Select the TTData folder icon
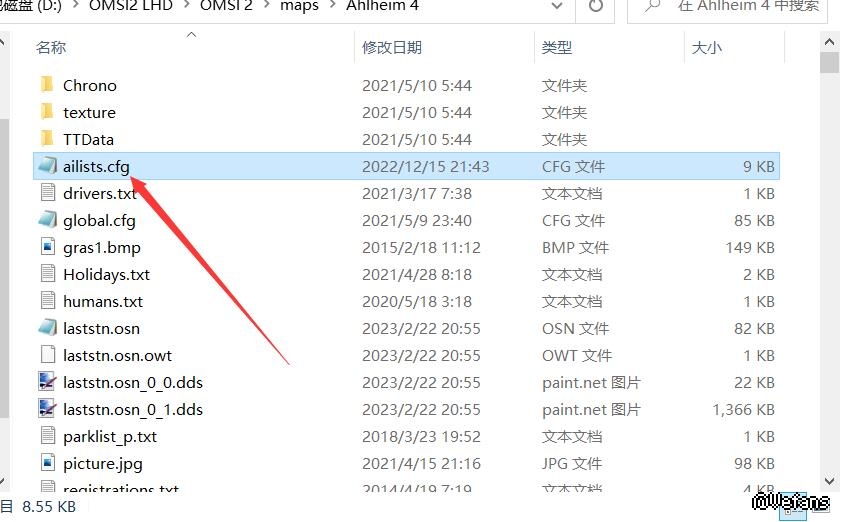 point(46,139)
